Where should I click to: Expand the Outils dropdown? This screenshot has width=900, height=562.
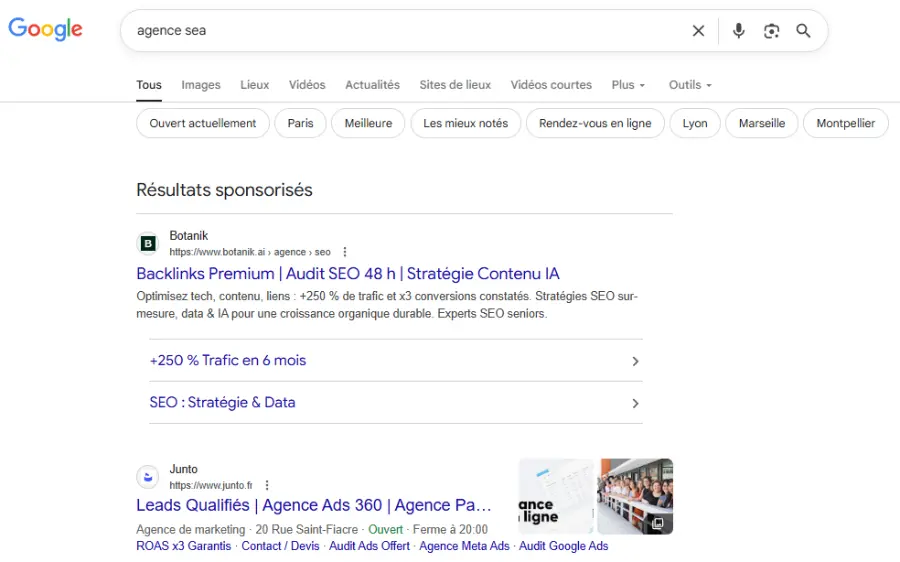click(x=690, y=85)
